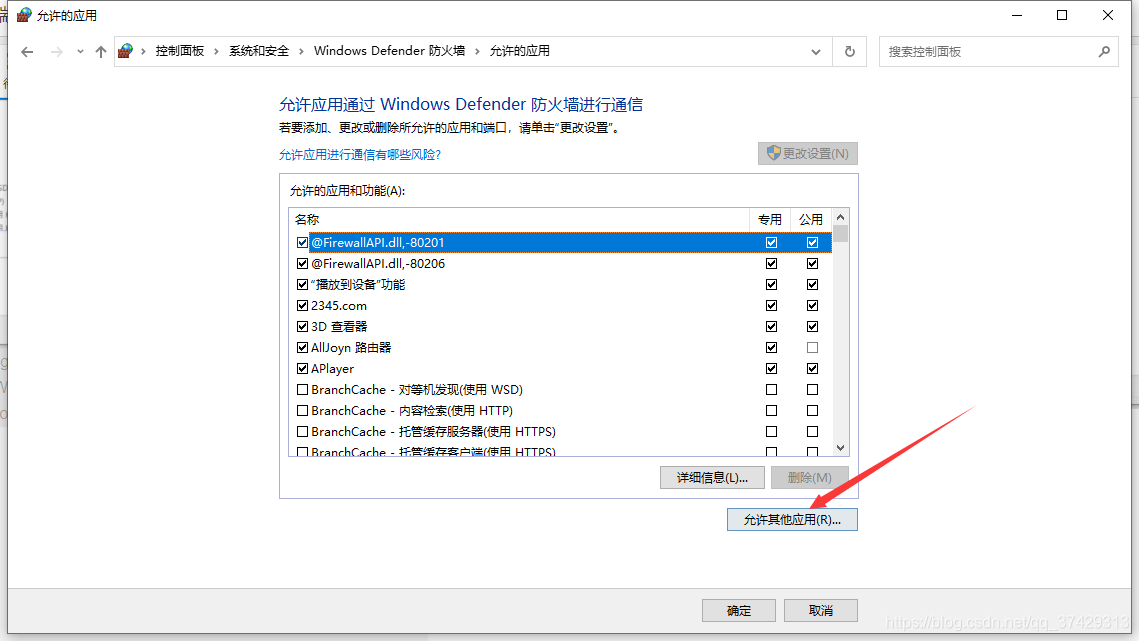This screenshot has width=1139, height=641.
Task: Click the refresh icon beside the address bar
Action: (849, 52)
